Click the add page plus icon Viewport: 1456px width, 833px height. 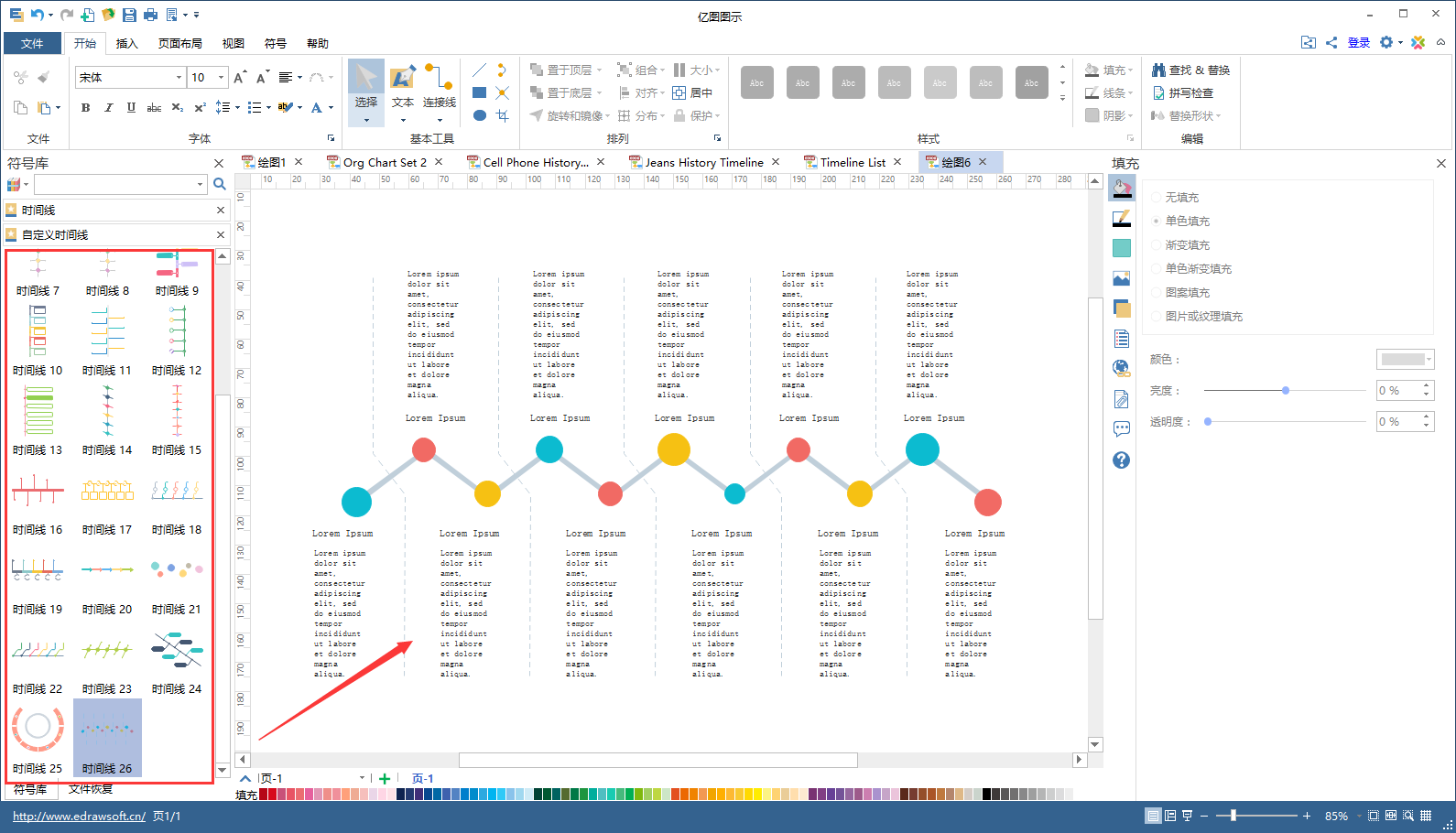coord(385,779)
